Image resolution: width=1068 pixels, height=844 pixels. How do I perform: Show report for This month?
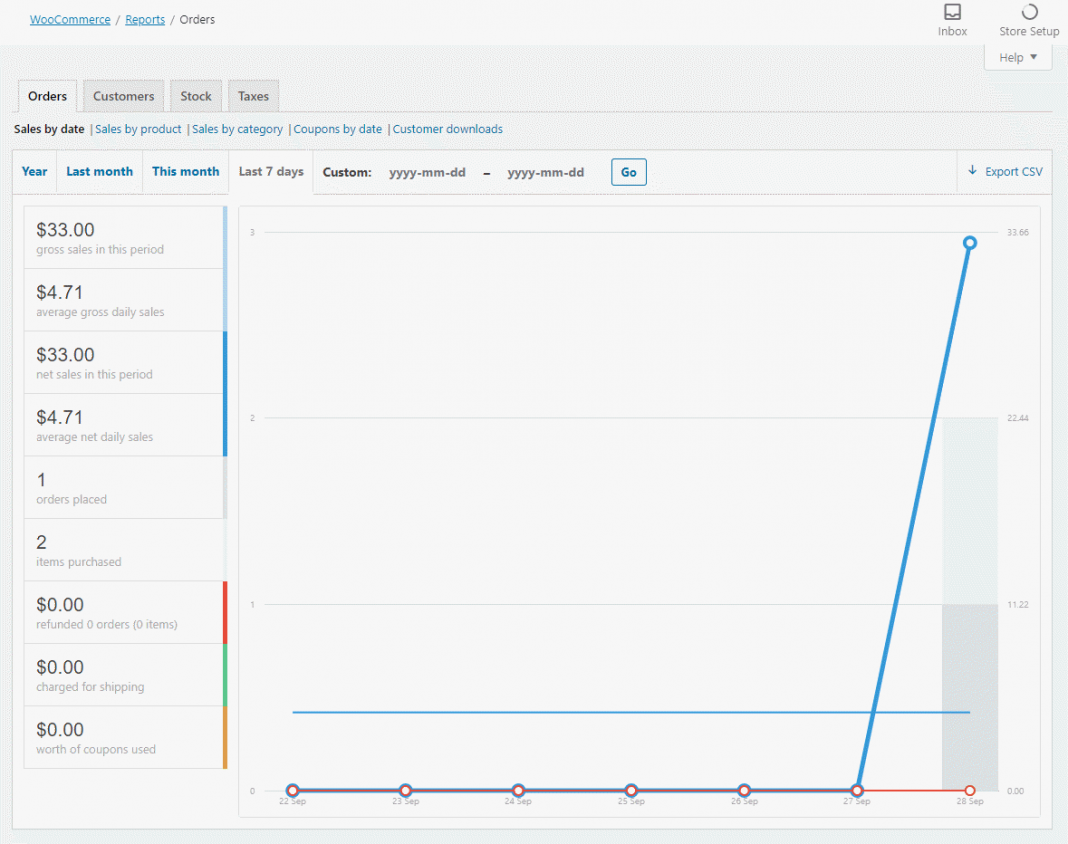click(185, 172)
